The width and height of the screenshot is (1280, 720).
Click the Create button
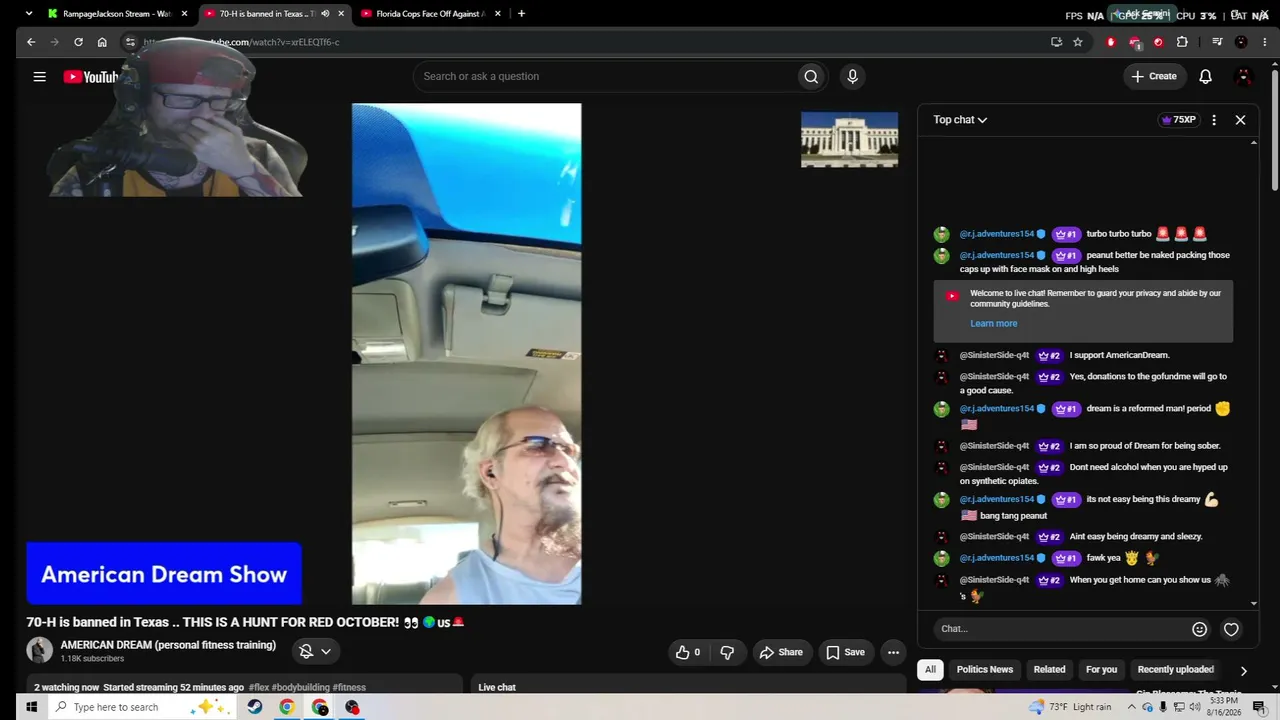(x=1154, y=76)
